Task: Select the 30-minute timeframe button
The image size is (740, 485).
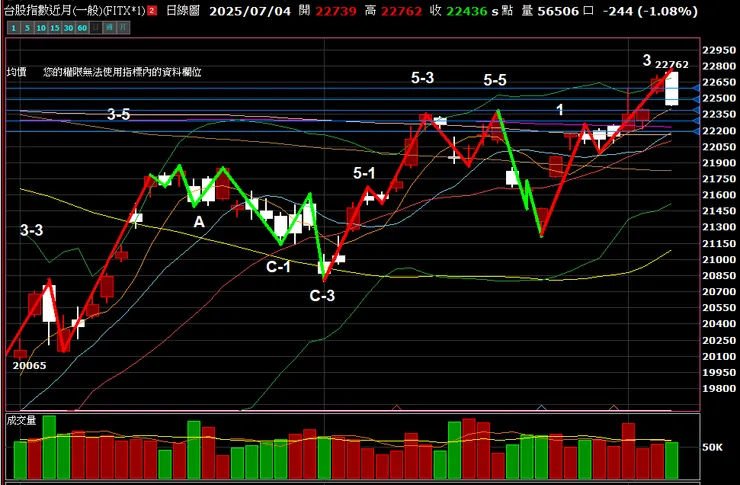Action: [68, 28]
